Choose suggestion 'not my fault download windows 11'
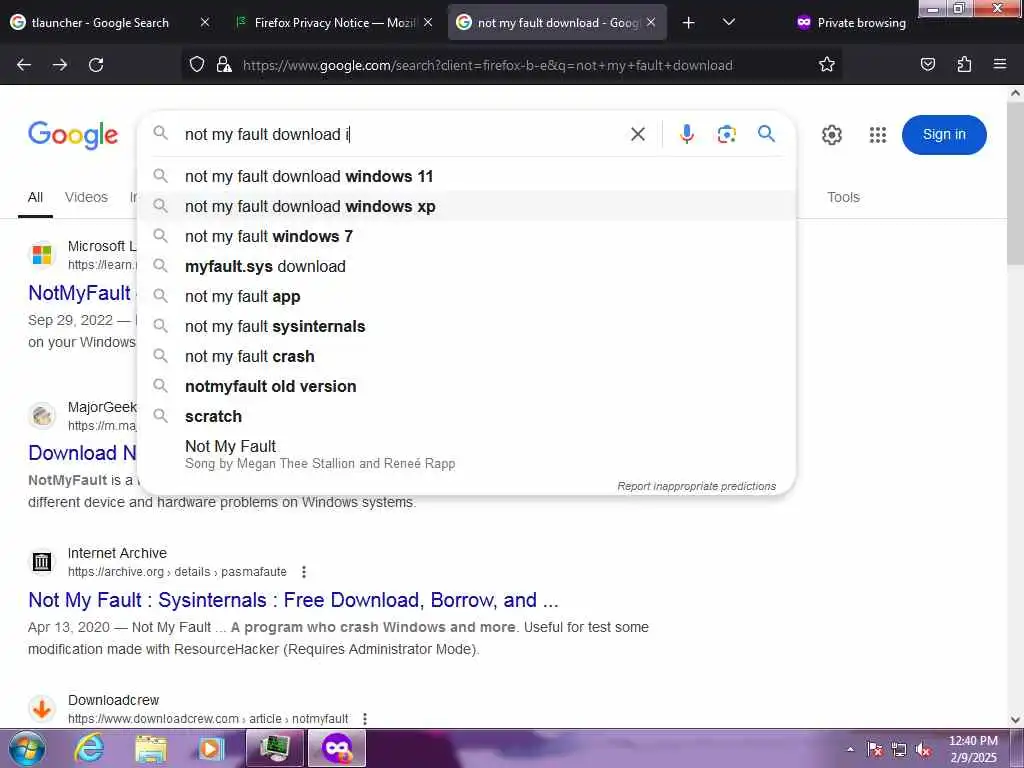 [467, 176]
